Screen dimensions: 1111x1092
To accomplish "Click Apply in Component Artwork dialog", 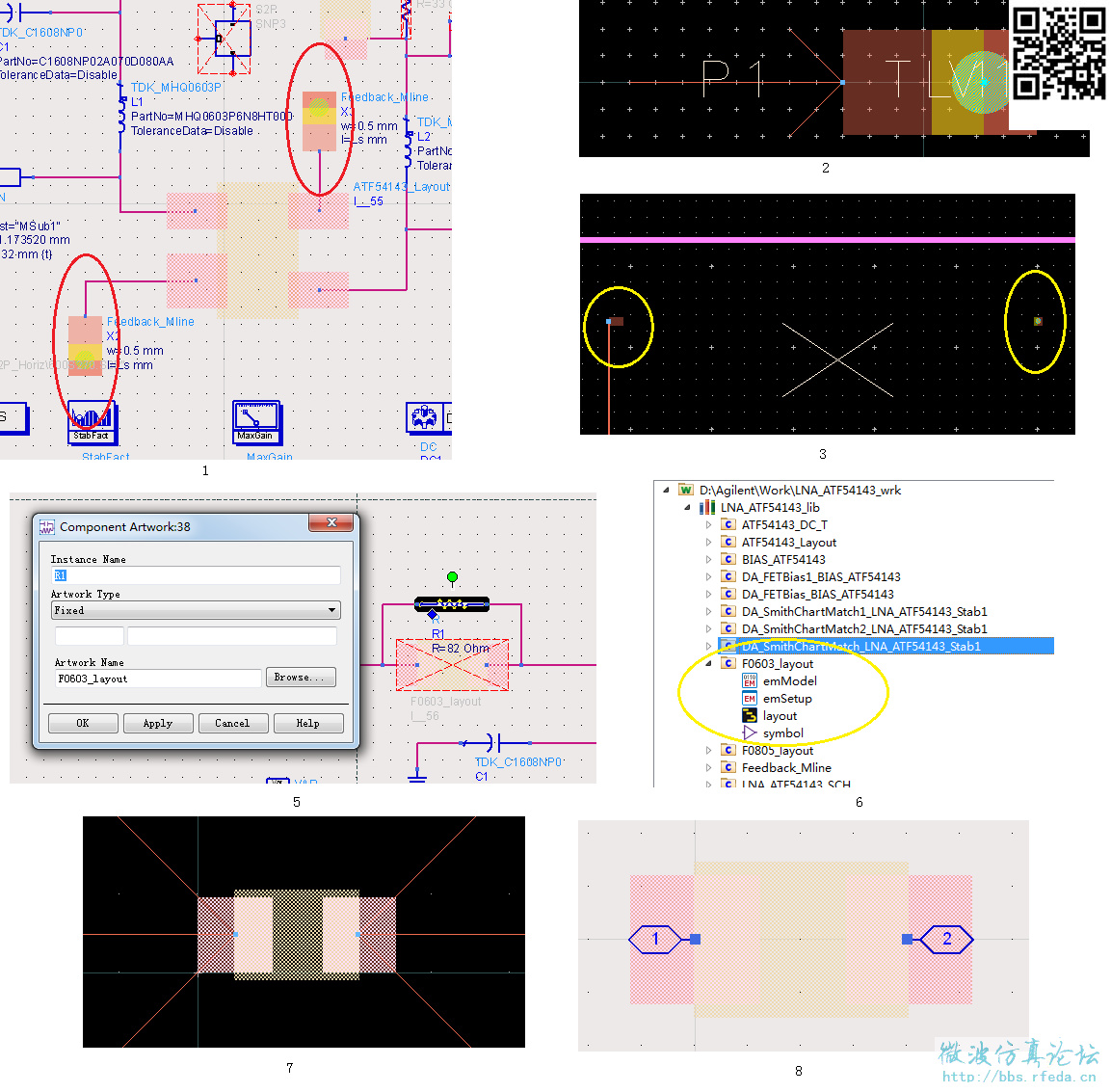I will coord(158,723).
